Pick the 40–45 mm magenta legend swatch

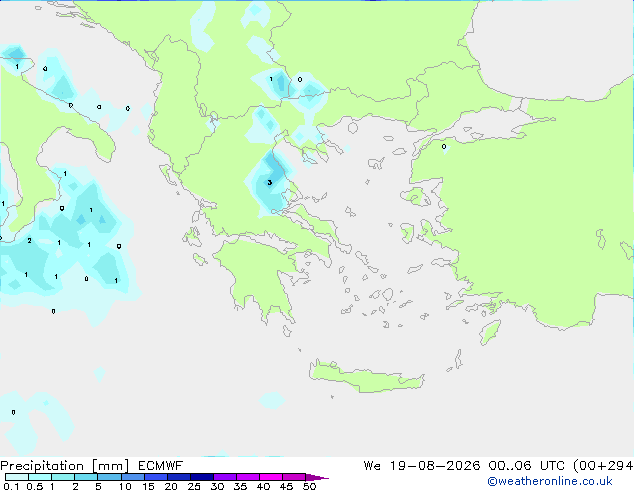(271, 477)
